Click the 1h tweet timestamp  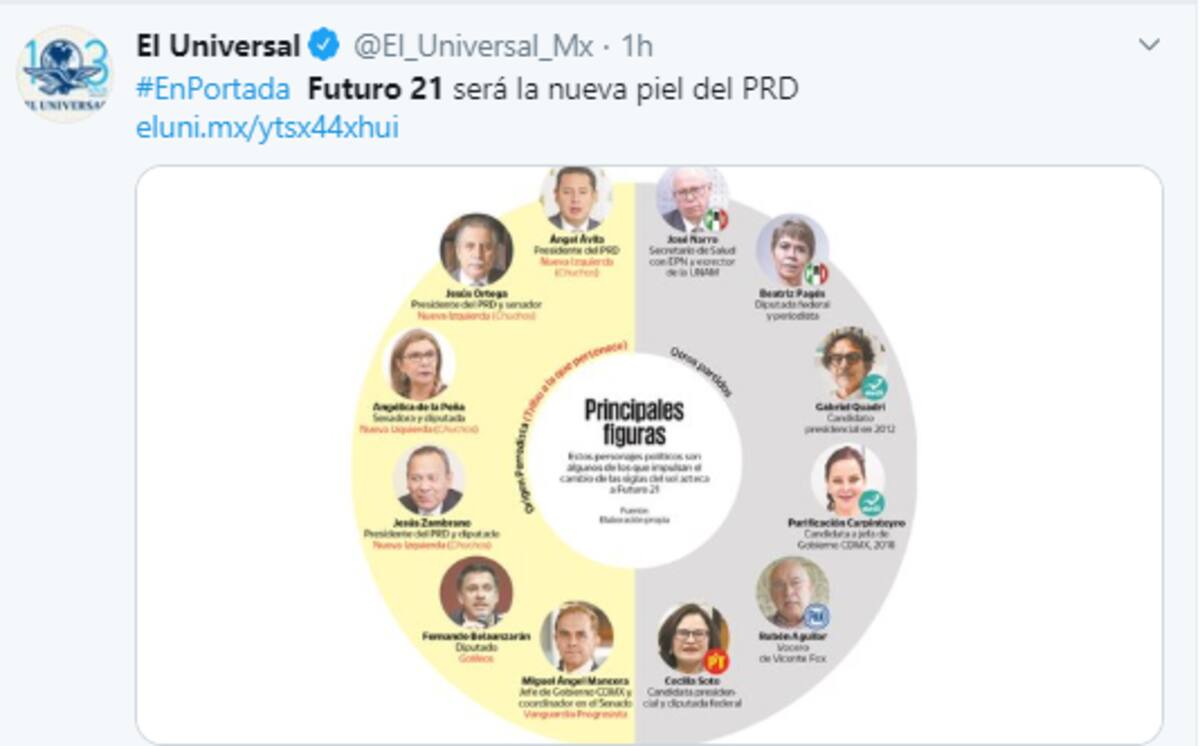pos(637,46)
